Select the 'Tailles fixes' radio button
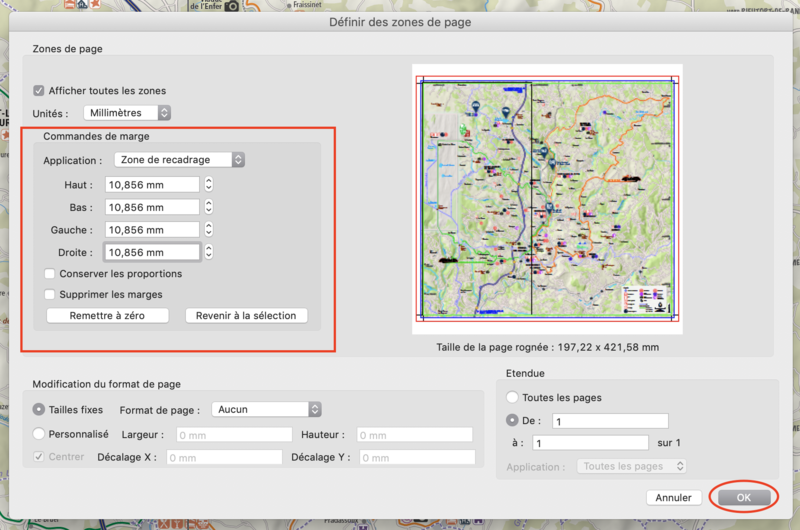Screen dimensions: 800x530 coord(39,409)
